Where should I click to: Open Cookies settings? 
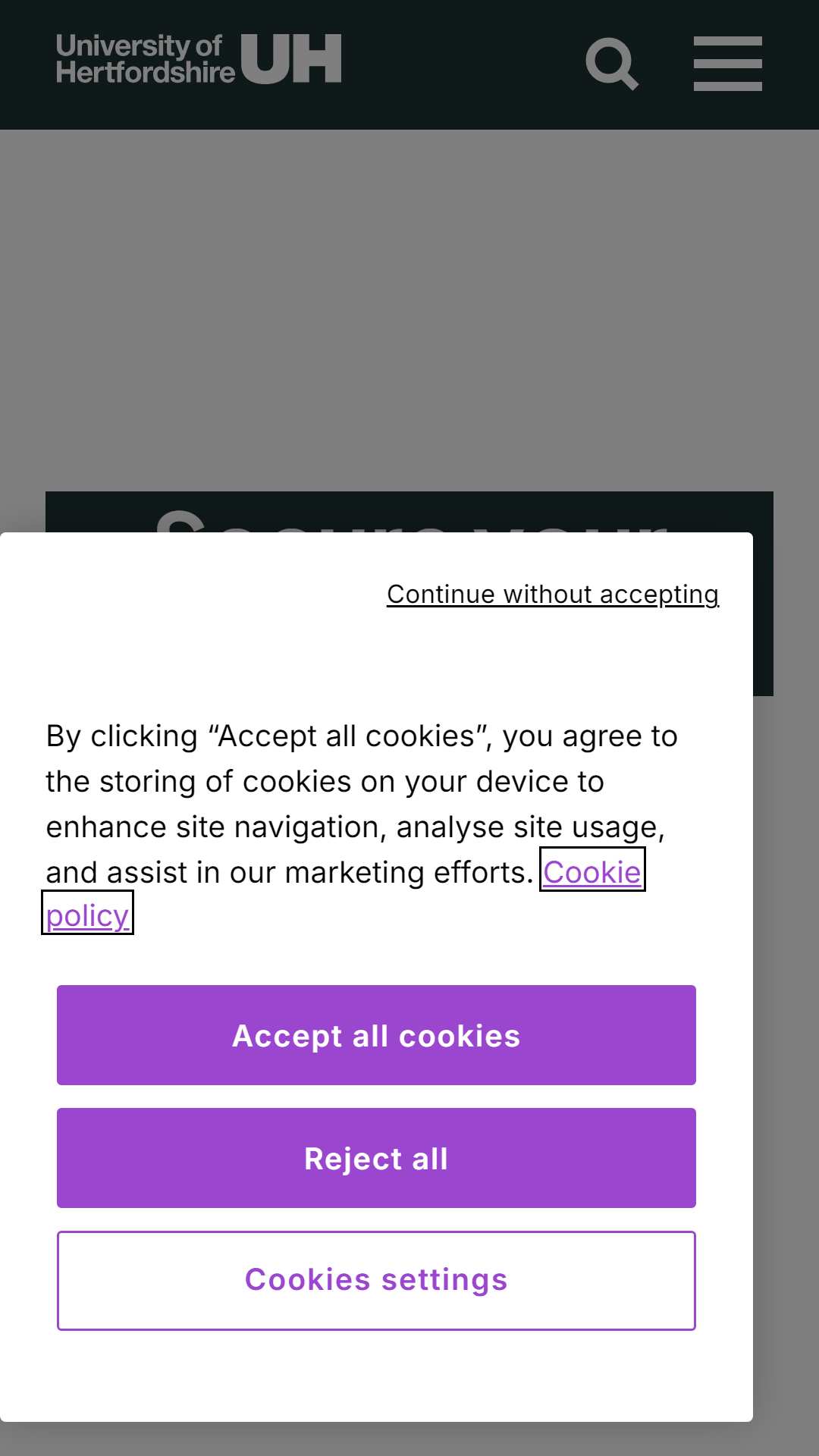[x=376, y=1280]
